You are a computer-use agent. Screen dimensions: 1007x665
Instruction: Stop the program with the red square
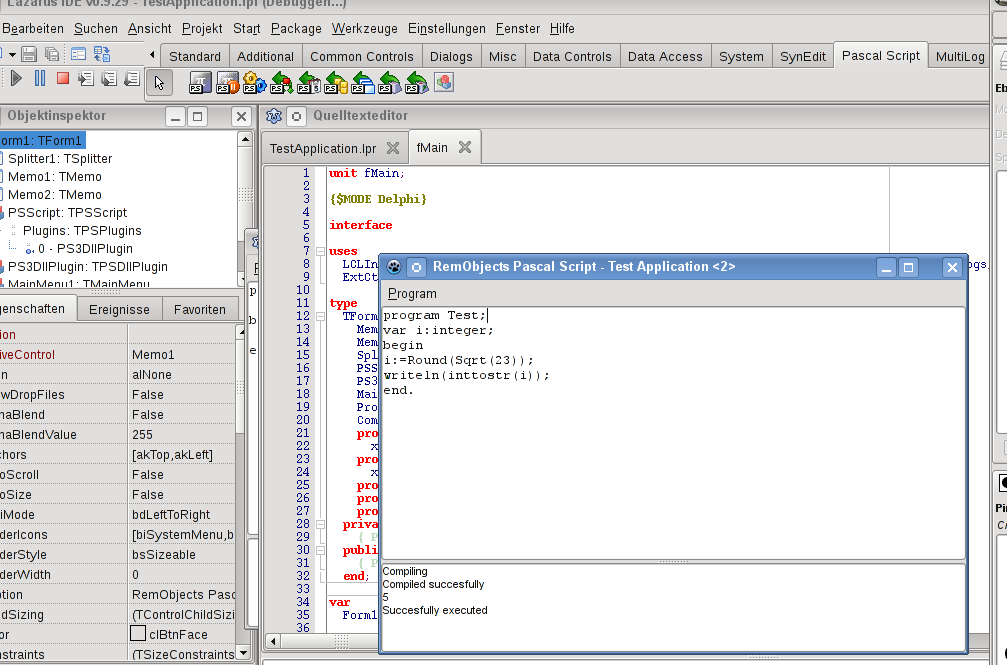tap(63, 78)
